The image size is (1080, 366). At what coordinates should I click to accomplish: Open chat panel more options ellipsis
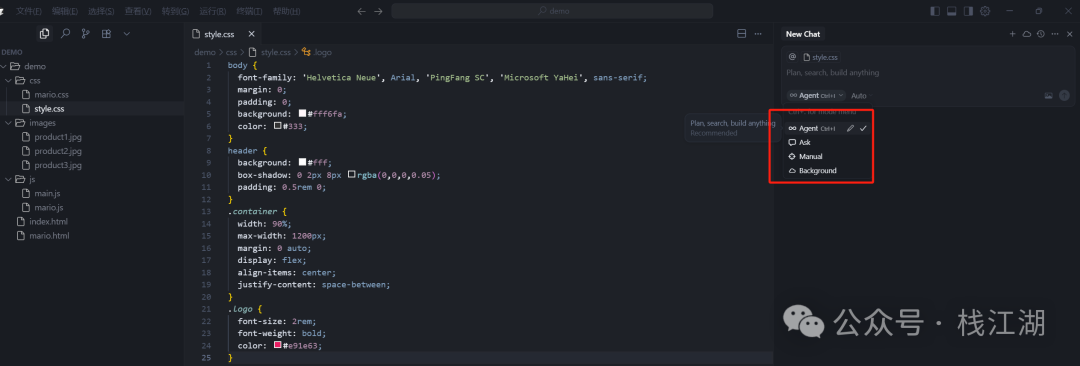1055,34
